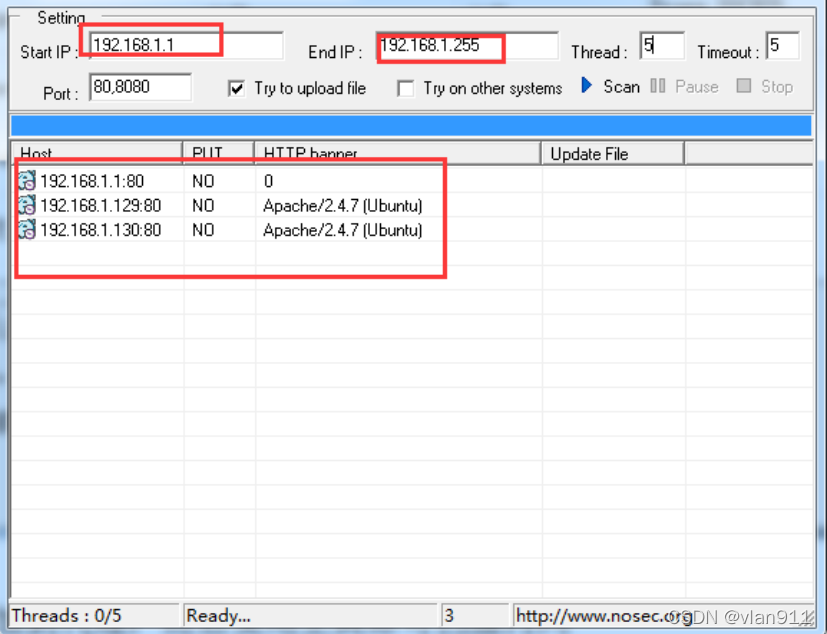
Task: Open the http://www.nosec.org link
Action: (604, 616)
